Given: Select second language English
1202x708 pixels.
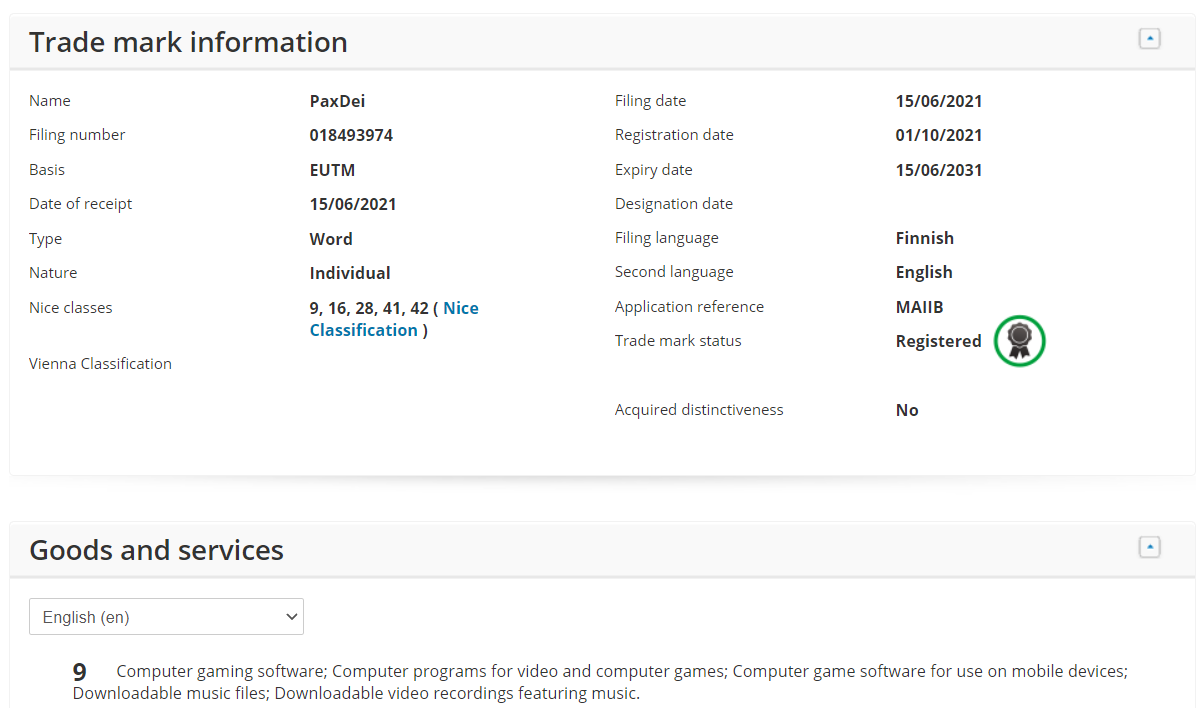Looking at the screenshot, I should pos(924,272).
